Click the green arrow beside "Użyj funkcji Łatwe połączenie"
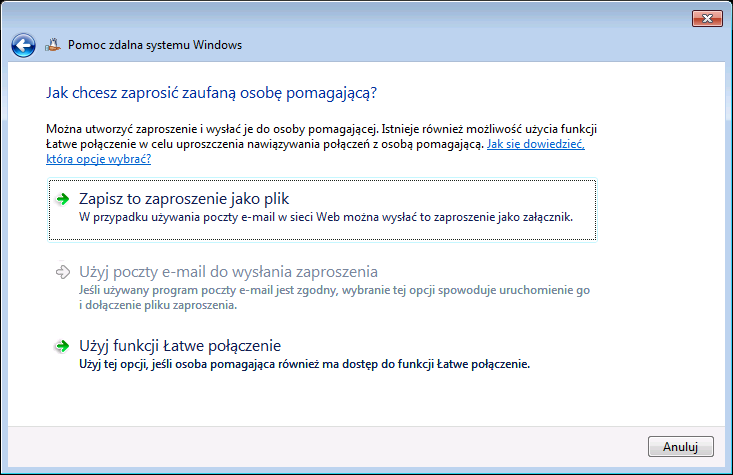This screenshot has height=475, width=733. click(63, 346)
